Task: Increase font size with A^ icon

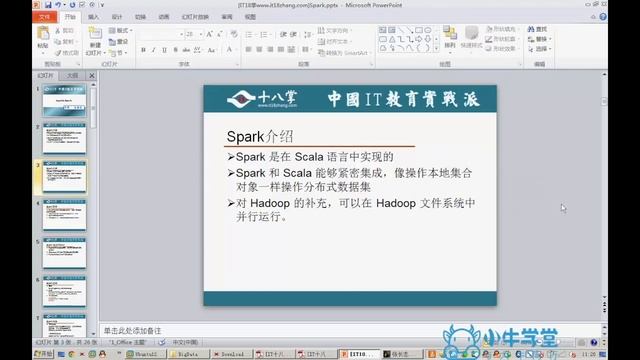Action: tap(209, 34)
